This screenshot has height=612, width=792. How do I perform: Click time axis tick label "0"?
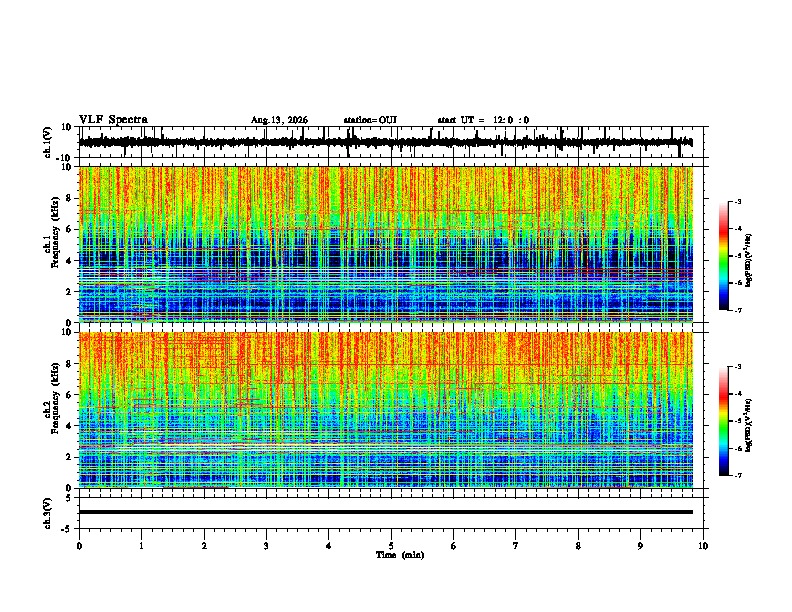[79, 546]
